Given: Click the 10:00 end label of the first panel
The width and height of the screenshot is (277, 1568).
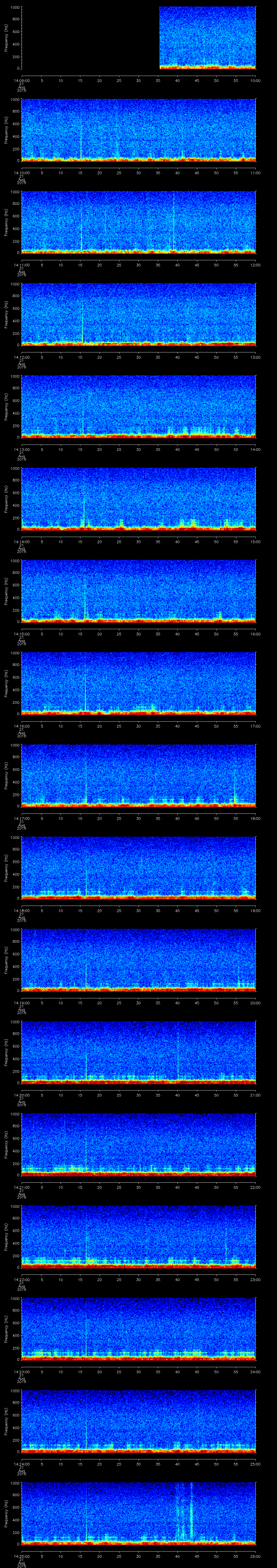Looking at the screenshot, I should point(255,80).
